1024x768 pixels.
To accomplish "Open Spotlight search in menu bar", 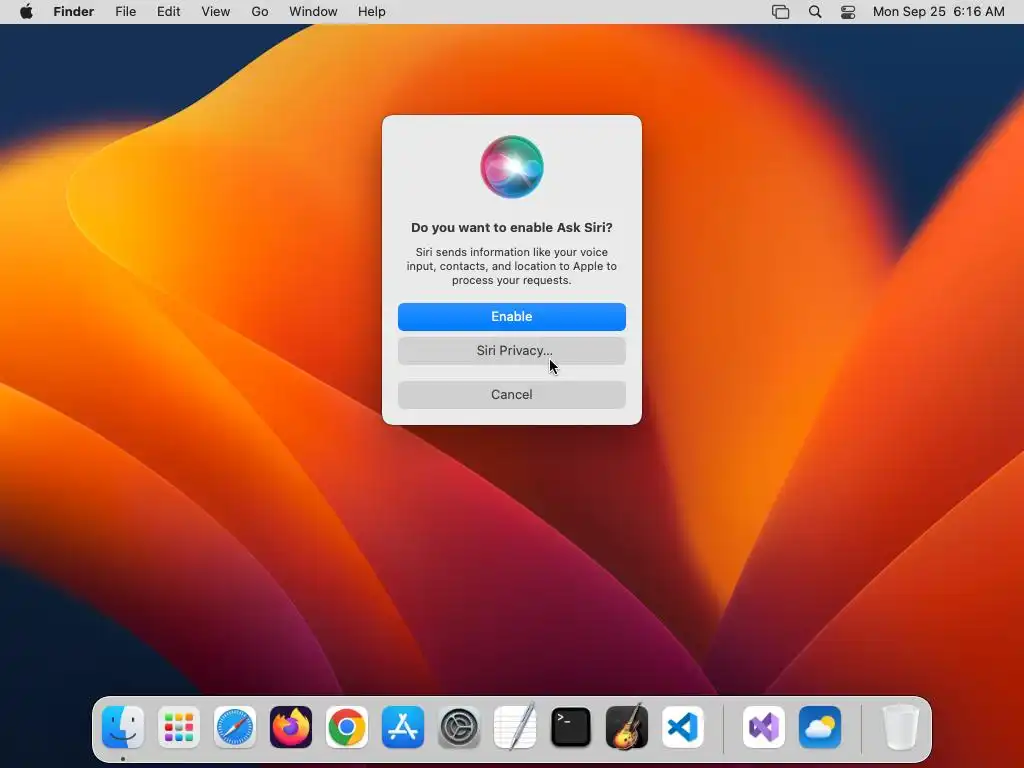I will click(815, 12).
